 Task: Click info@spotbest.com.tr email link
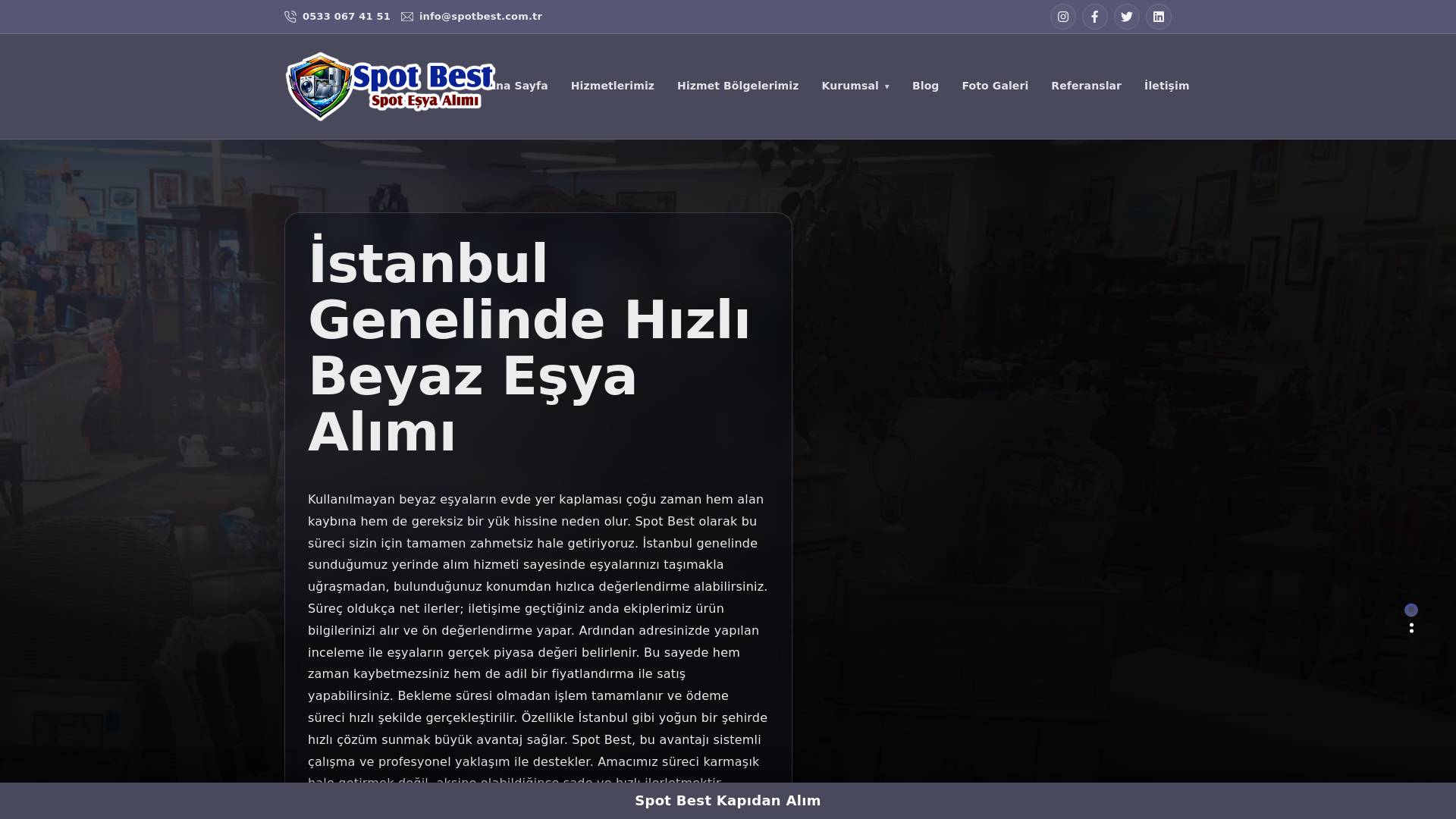coord(481,16)
